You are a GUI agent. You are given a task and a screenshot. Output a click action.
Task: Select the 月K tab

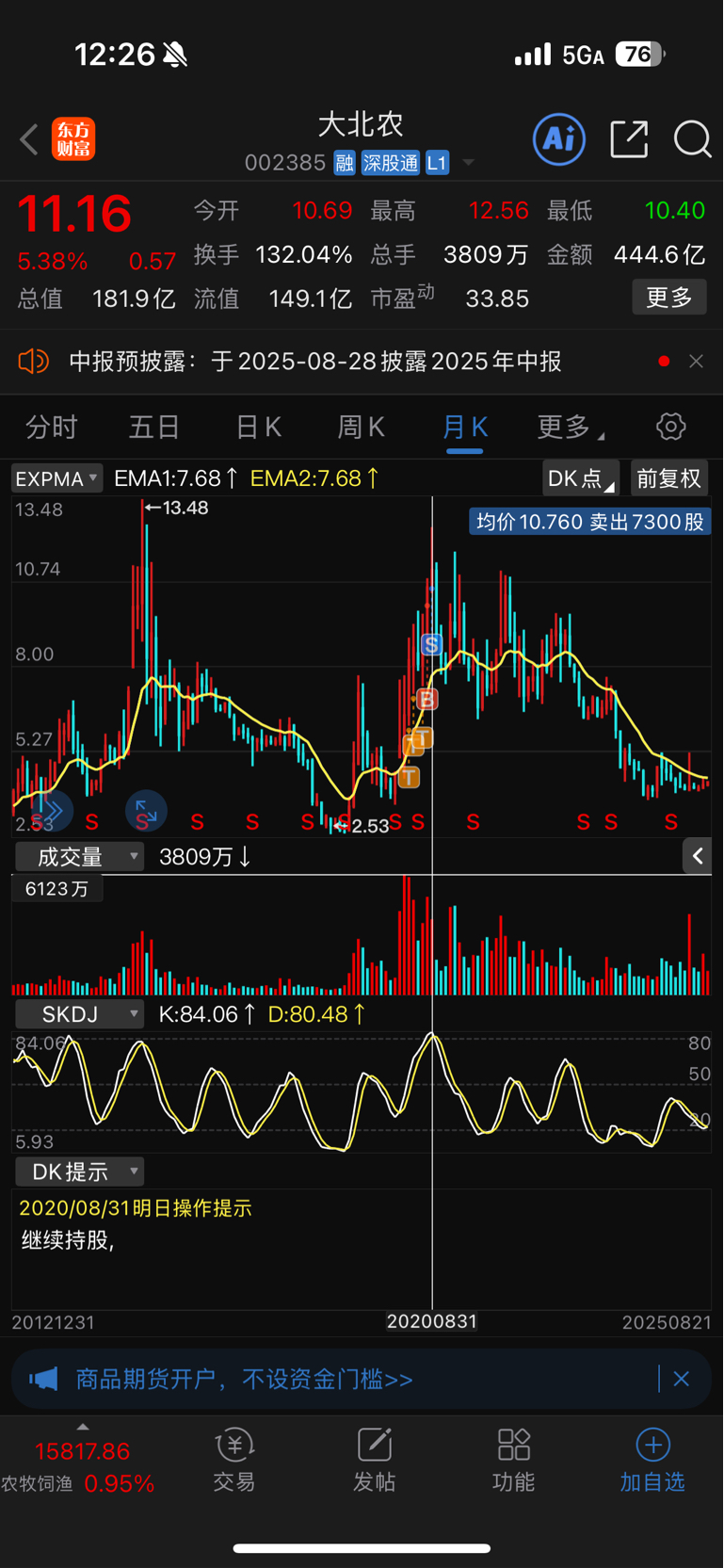tap(465, 427)
